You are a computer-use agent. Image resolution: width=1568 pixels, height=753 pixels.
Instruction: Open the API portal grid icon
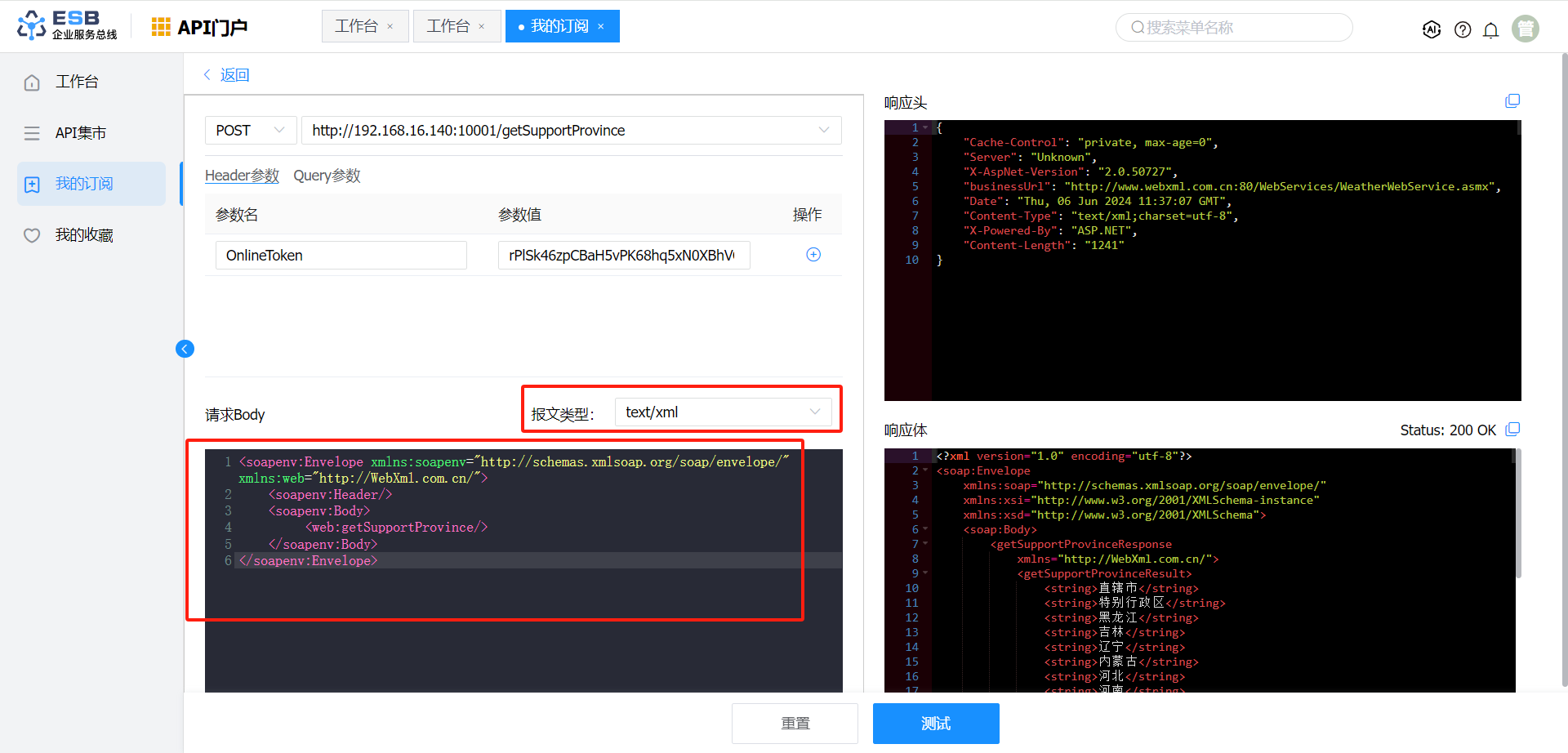161,27
